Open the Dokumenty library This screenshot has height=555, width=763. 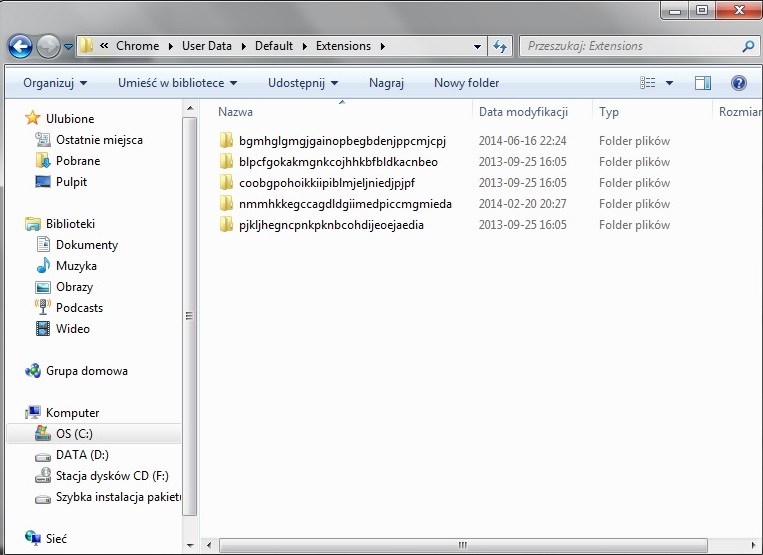(87, 245)
